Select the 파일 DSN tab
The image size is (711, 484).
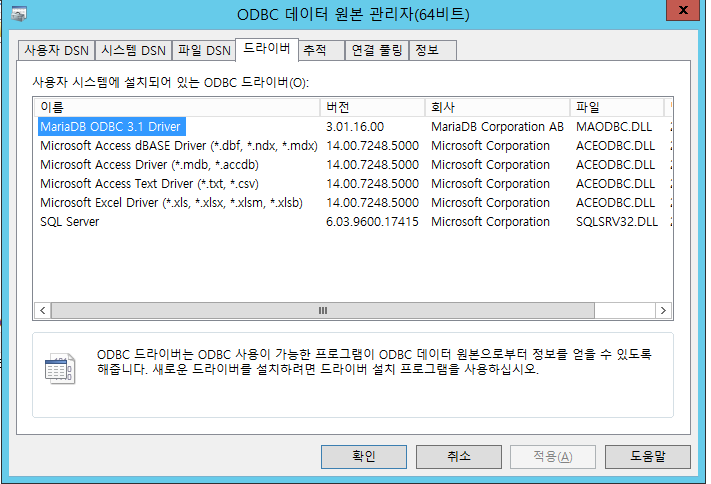[204, 50]
